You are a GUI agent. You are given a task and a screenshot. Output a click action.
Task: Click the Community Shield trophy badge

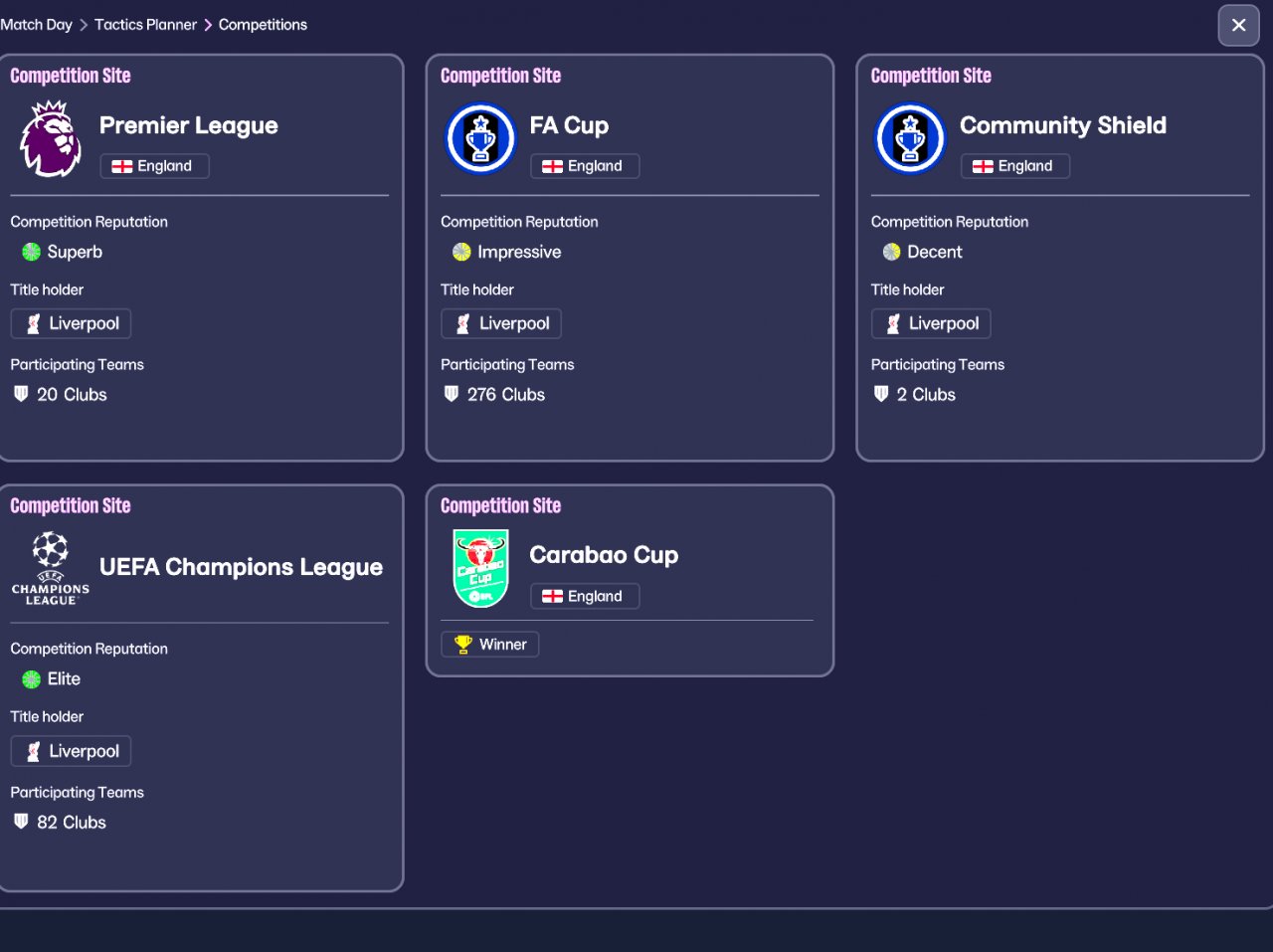click(910, 139)
